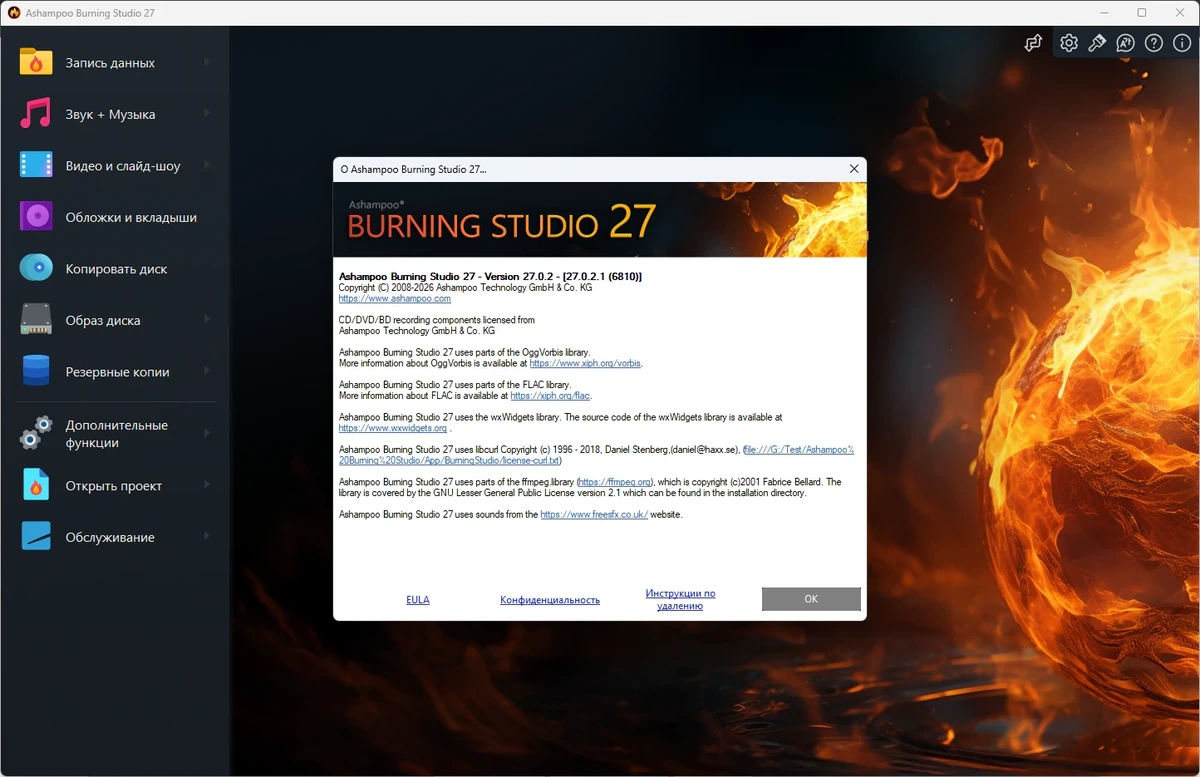The width and height of the screenshot is (1200, 777).
Task: Select the Резервные копии database icon
Action: click(x=36, y=371)
